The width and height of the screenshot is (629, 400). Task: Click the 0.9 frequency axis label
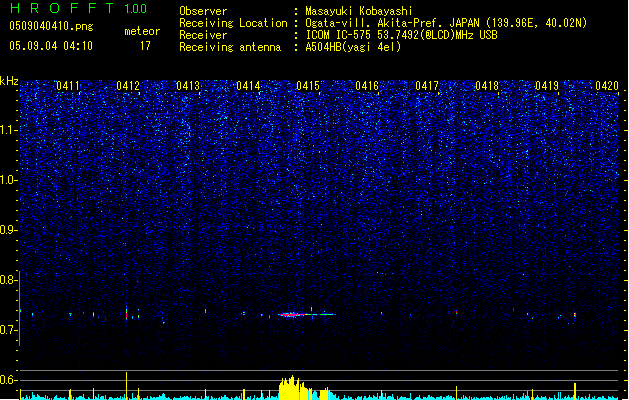[x=8, y=230]
